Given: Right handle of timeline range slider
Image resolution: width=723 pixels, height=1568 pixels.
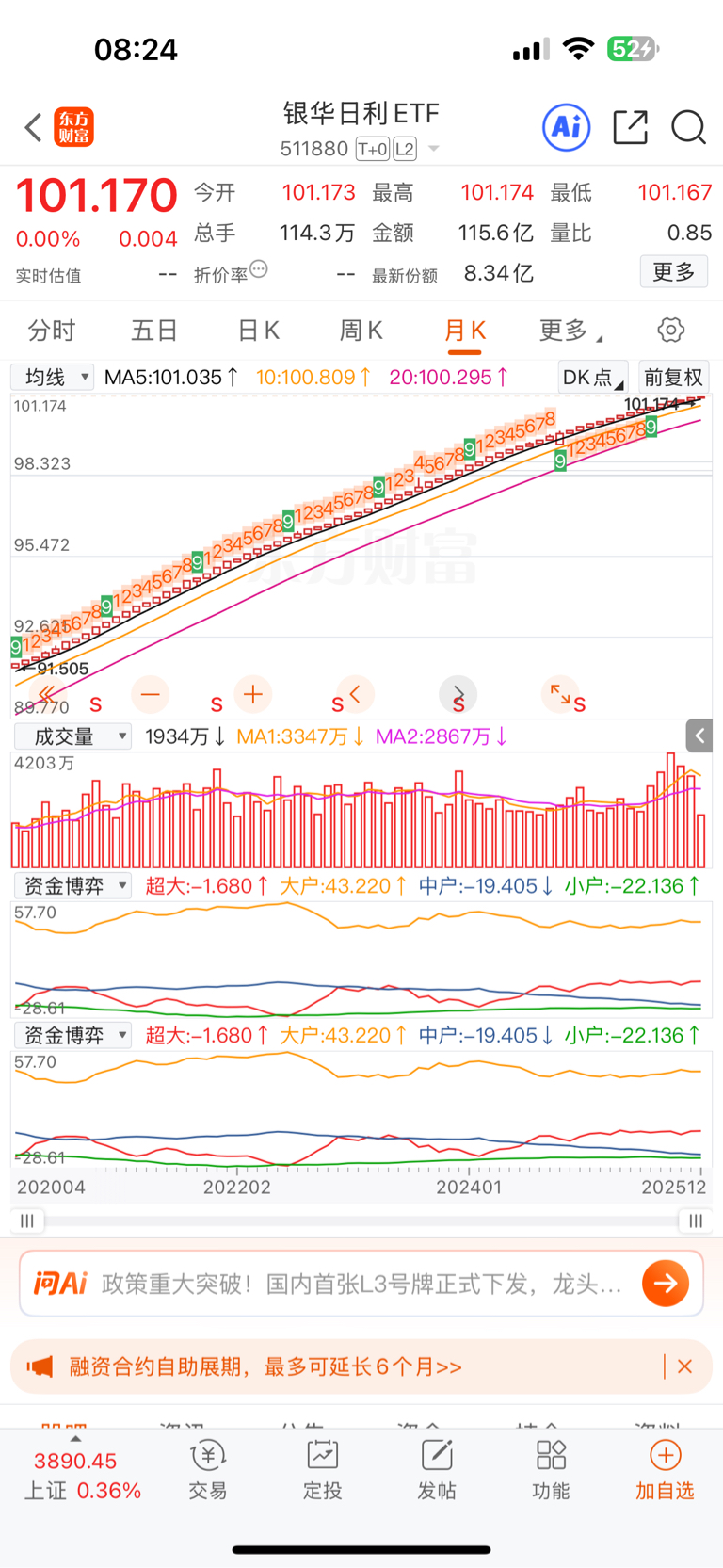Looking at the screenshot, I should tap(695, 1220).
